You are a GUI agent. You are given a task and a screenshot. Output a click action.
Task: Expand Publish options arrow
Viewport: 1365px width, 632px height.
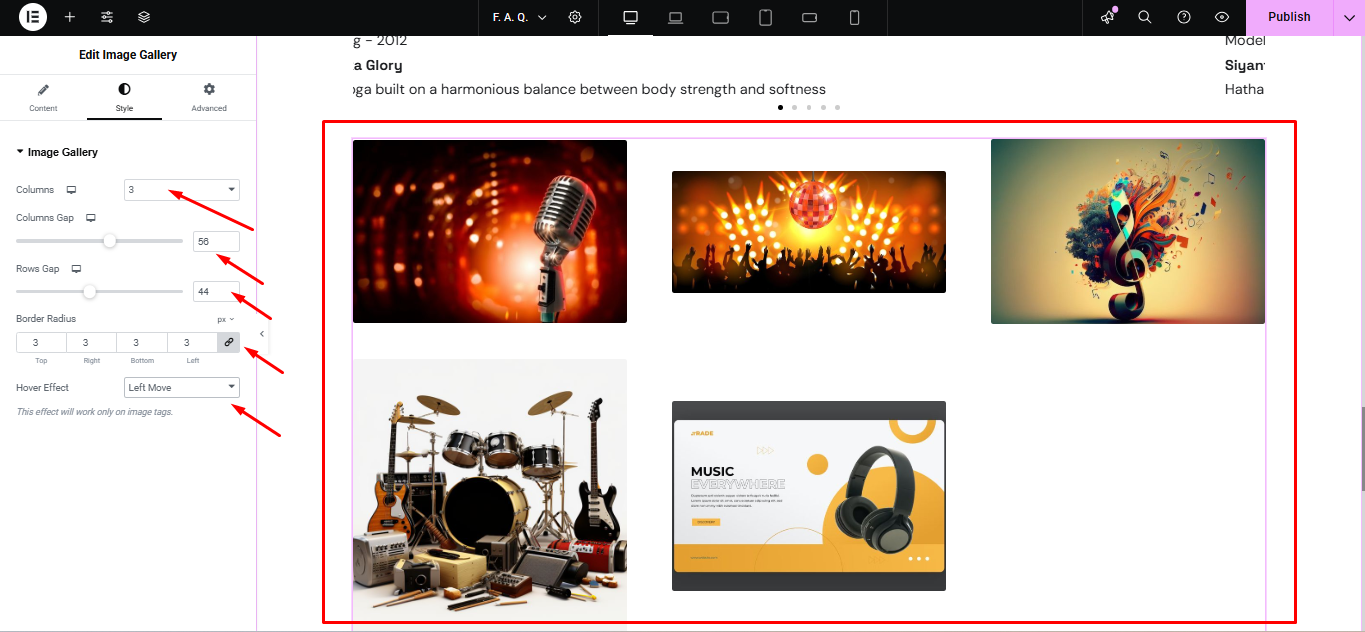tap(1349, 17)
